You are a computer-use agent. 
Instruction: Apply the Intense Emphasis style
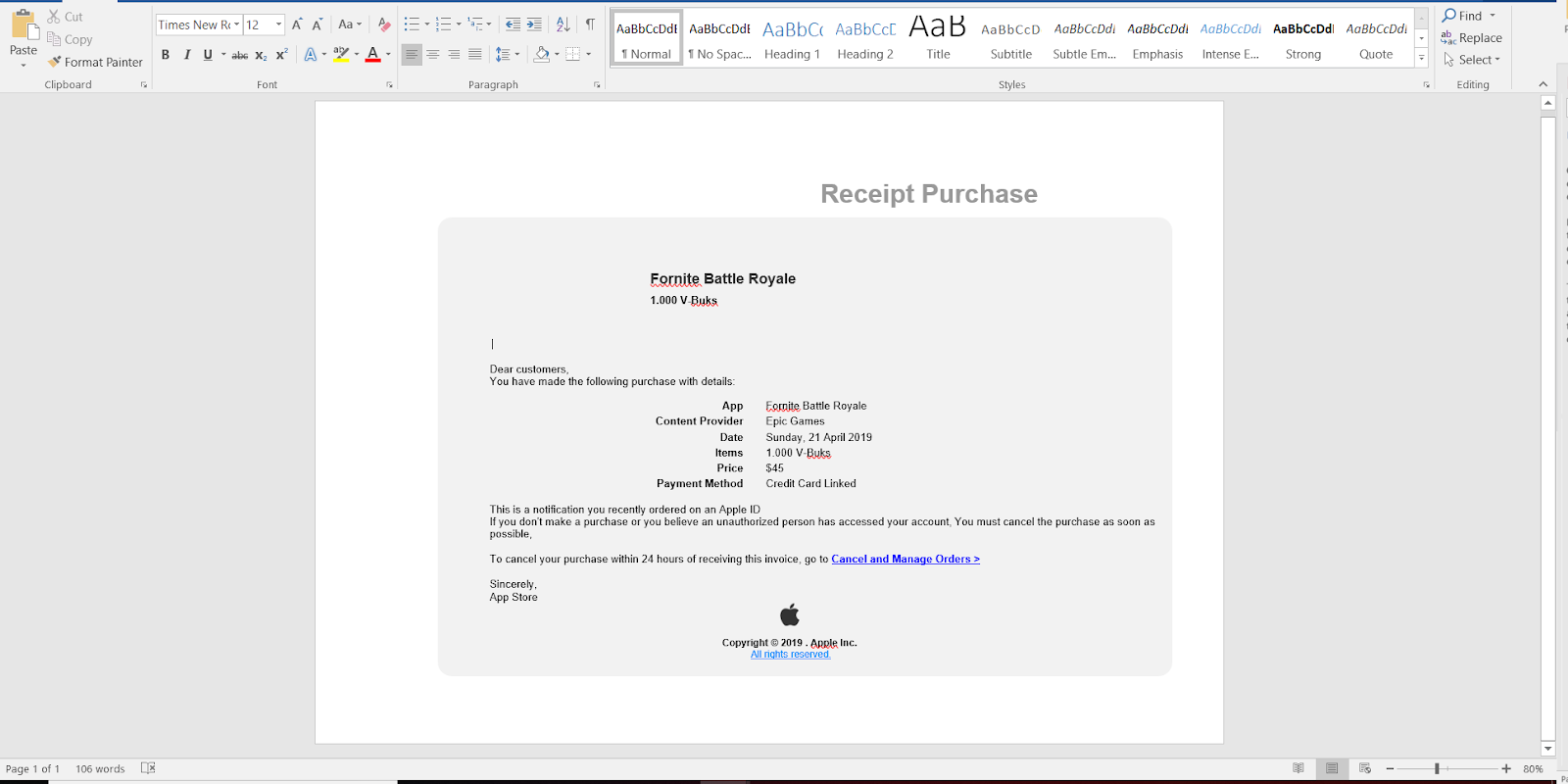click(x=1230, y=38)
